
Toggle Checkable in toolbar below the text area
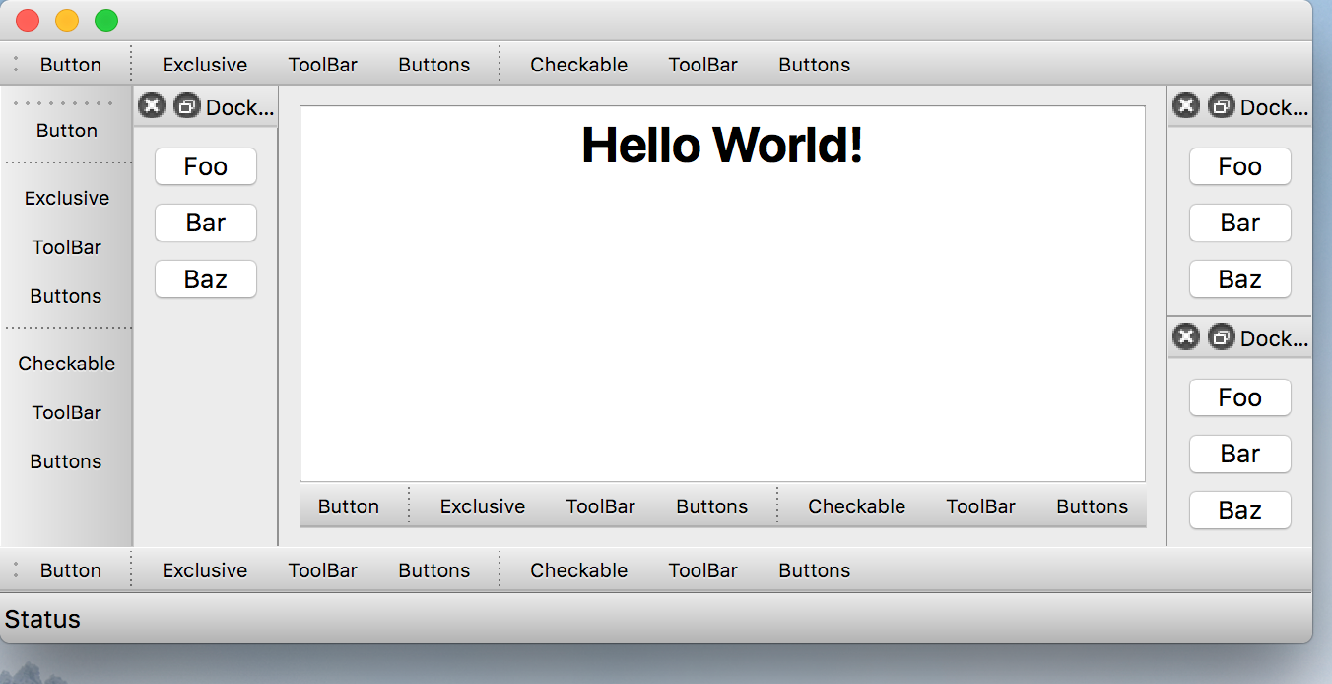pyautogui.click(x=856, y=506)
